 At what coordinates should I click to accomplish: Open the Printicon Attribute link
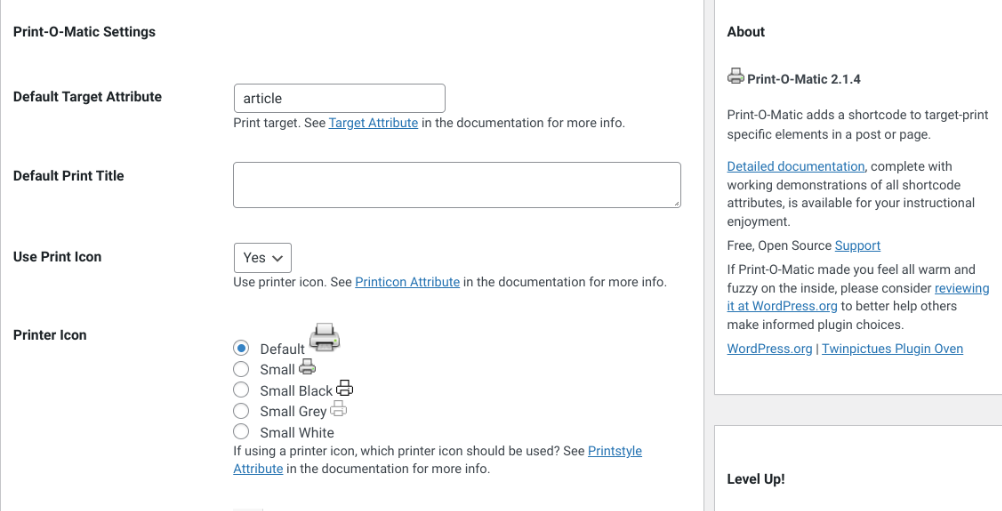[407, 282]
